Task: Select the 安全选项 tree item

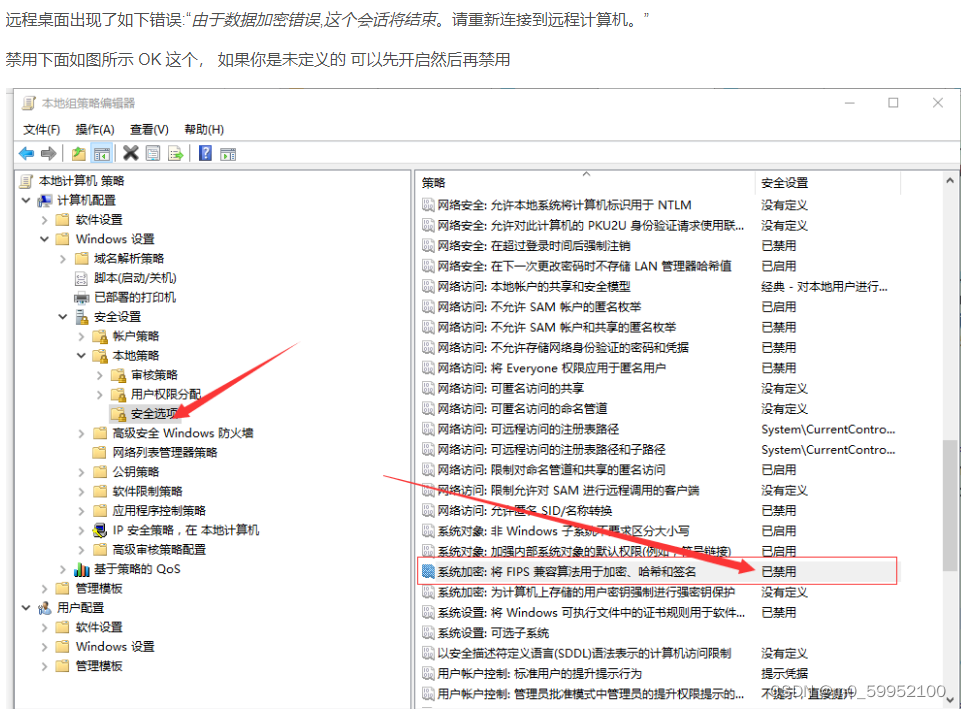Action: coord(154,414)
